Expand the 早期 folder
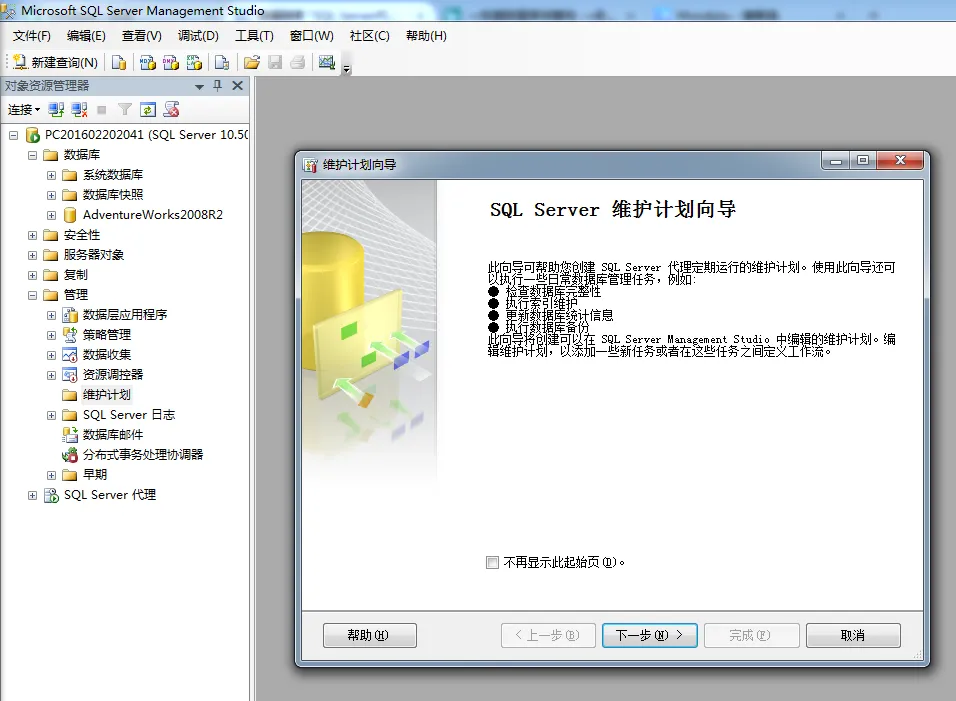The image size is (956, 701). 51,475
